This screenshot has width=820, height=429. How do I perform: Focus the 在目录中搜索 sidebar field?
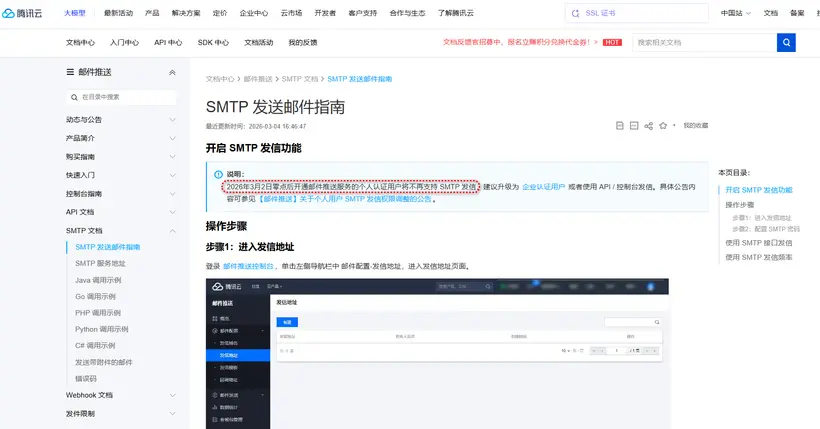point(121,97)
